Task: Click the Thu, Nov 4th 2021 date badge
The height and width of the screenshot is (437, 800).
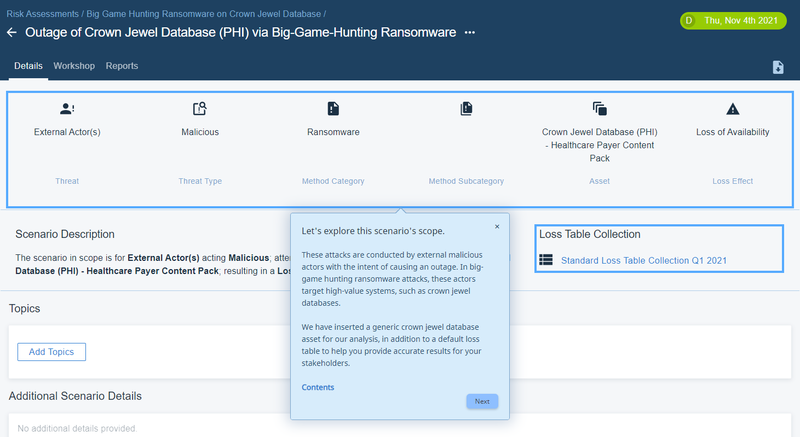Action: pos(734,19)
